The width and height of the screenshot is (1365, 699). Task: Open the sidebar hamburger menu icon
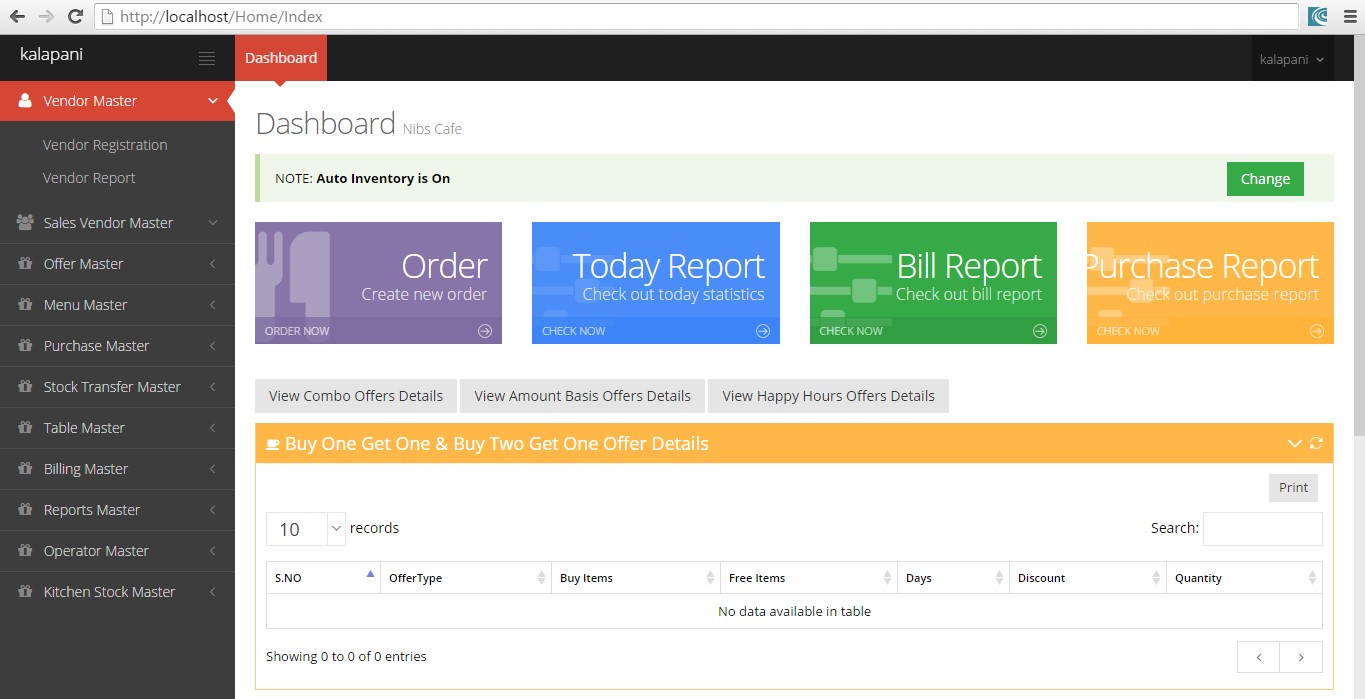point(207,57)
